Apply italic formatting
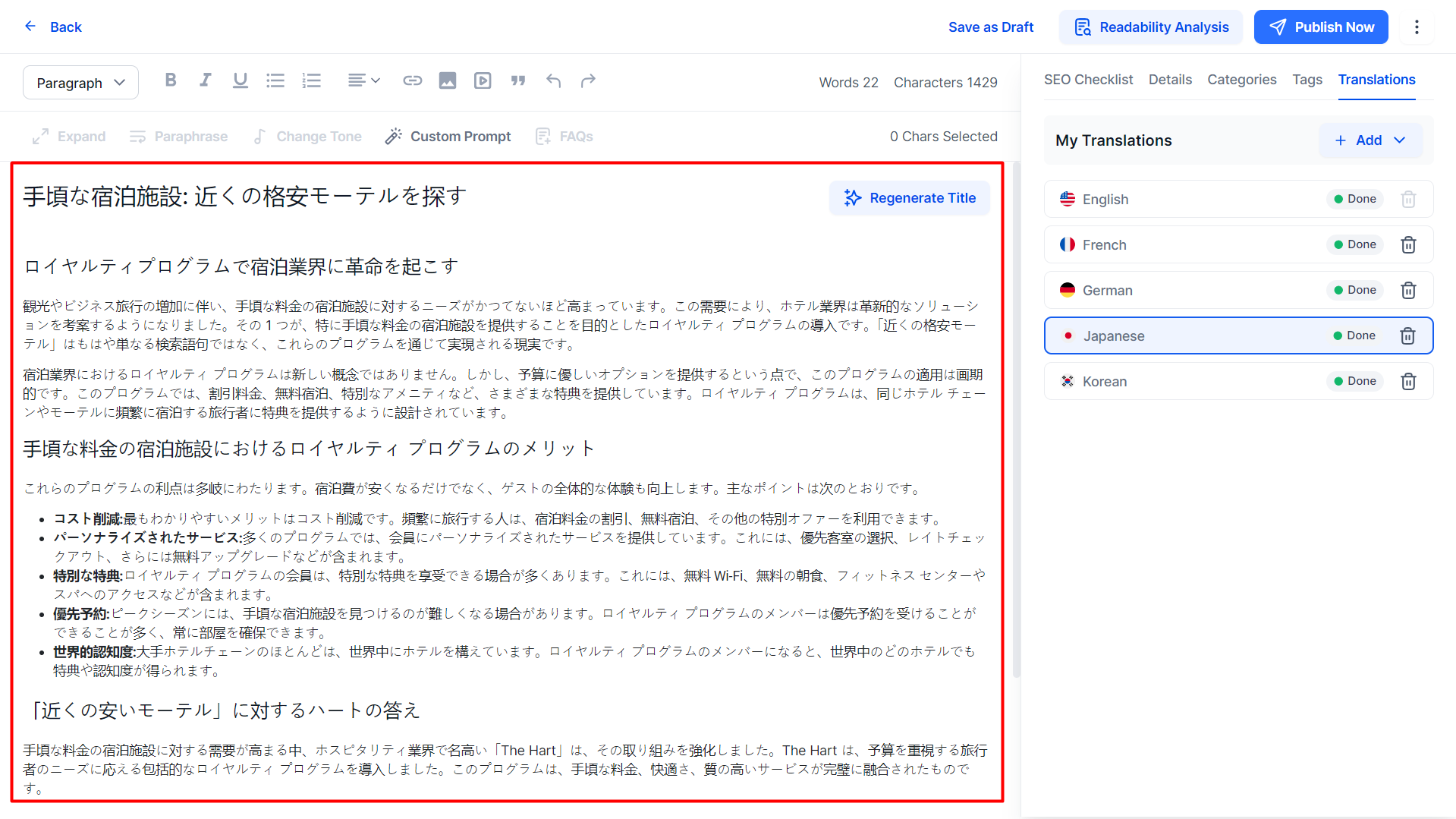This screenshot has width=1456, height=819. pos(205,80)
